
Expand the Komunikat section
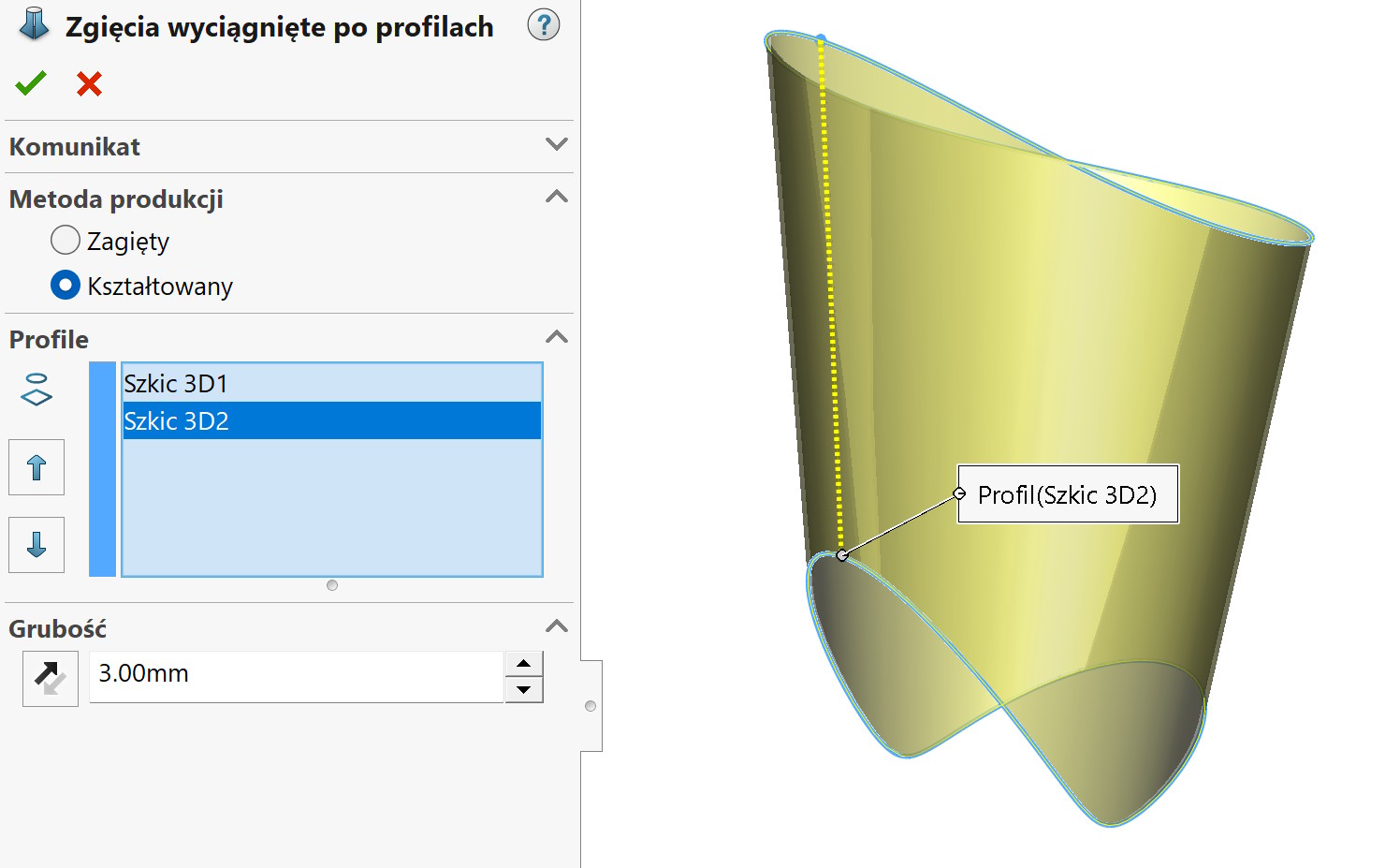coord(556,145)
